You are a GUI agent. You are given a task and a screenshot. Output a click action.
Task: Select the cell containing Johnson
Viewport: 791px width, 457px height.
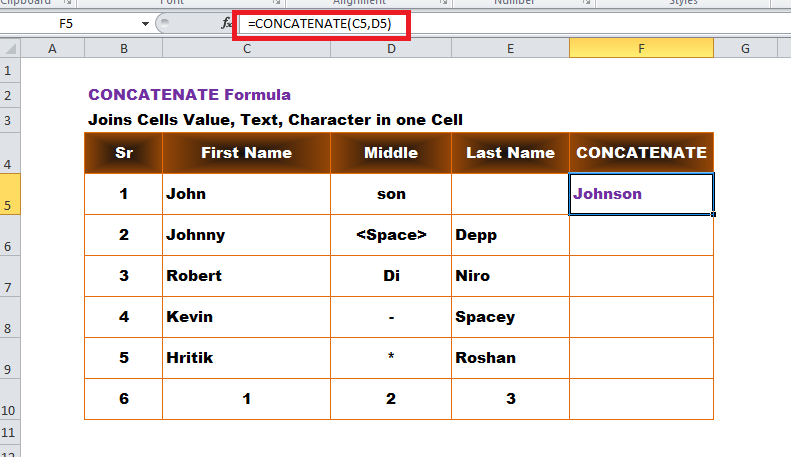[641, 194]
